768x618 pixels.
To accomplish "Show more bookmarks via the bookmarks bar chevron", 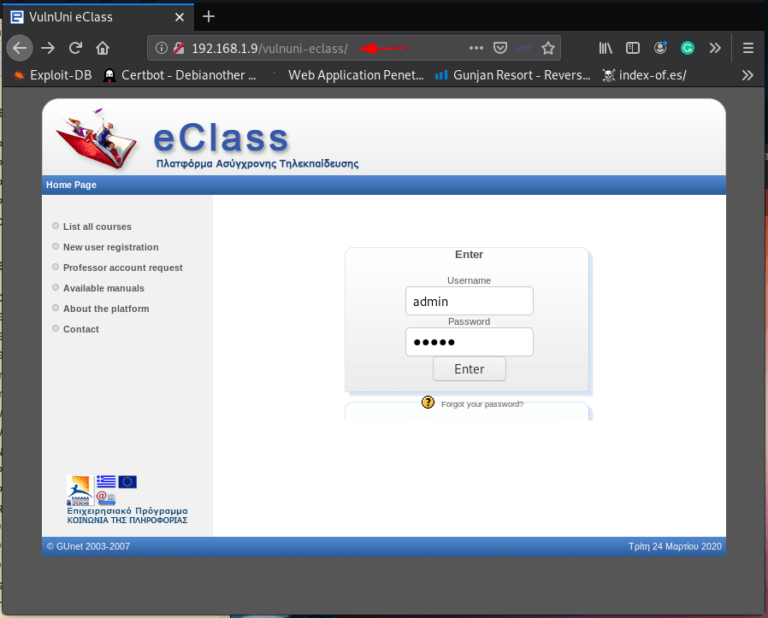I will [747, 75].
